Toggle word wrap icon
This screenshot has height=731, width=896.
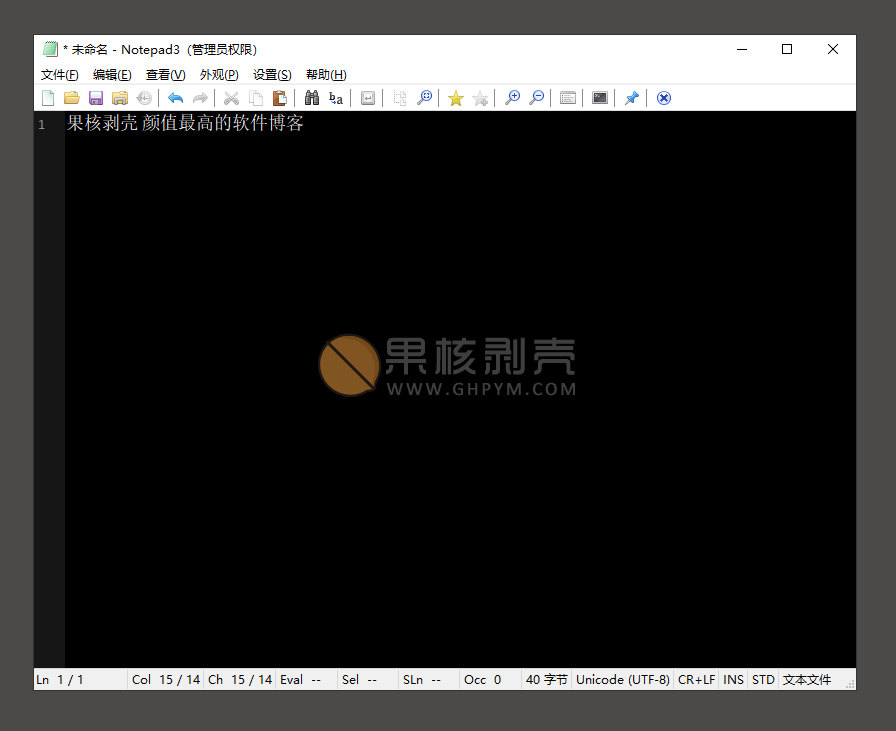367,98
